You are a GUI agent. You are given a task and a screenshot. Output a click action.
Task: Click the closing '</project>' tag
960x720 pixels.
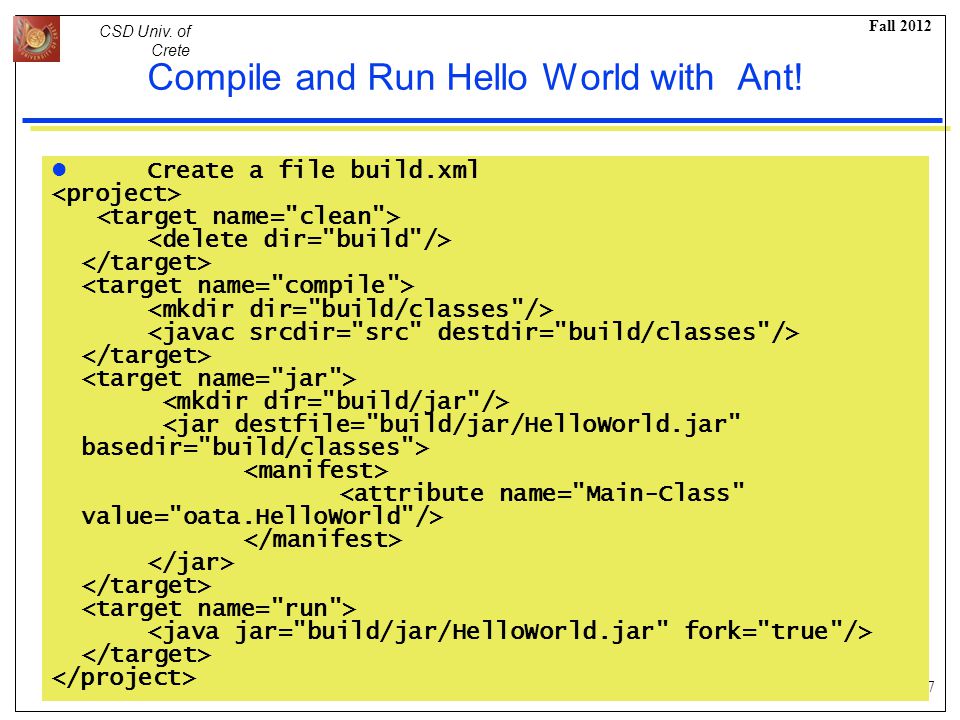(124, 677)
